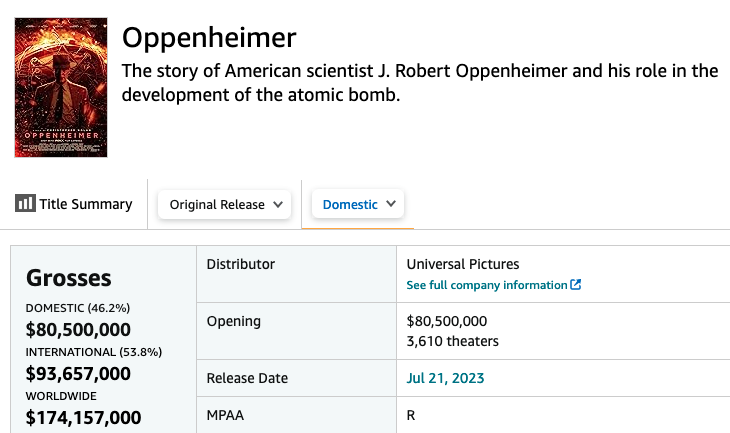Viewport: 730px width, 433px height.
Task: Click the chevron arrow in Original Release
Action: point(278,204)
